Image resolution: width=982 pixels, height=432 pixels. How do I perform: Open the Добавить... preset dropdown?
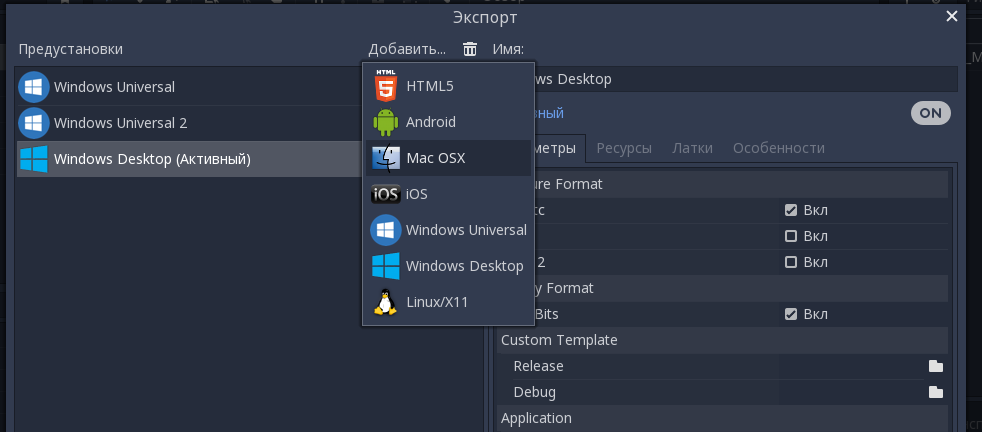click(x=406, y=49)
